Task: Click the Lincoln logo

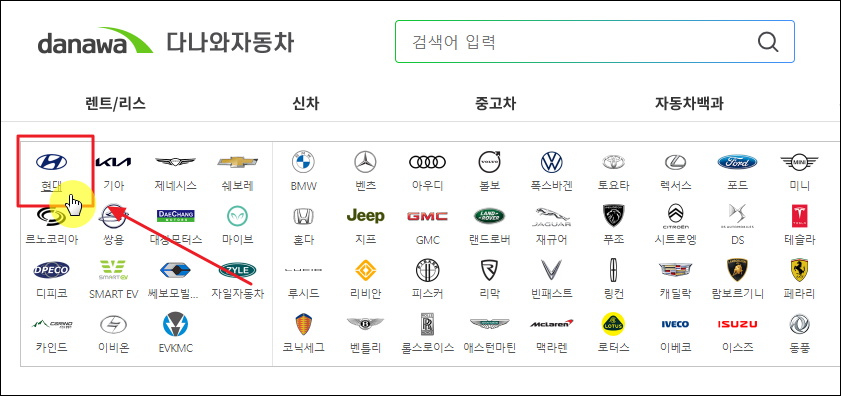Action: (x=614, y=270)
